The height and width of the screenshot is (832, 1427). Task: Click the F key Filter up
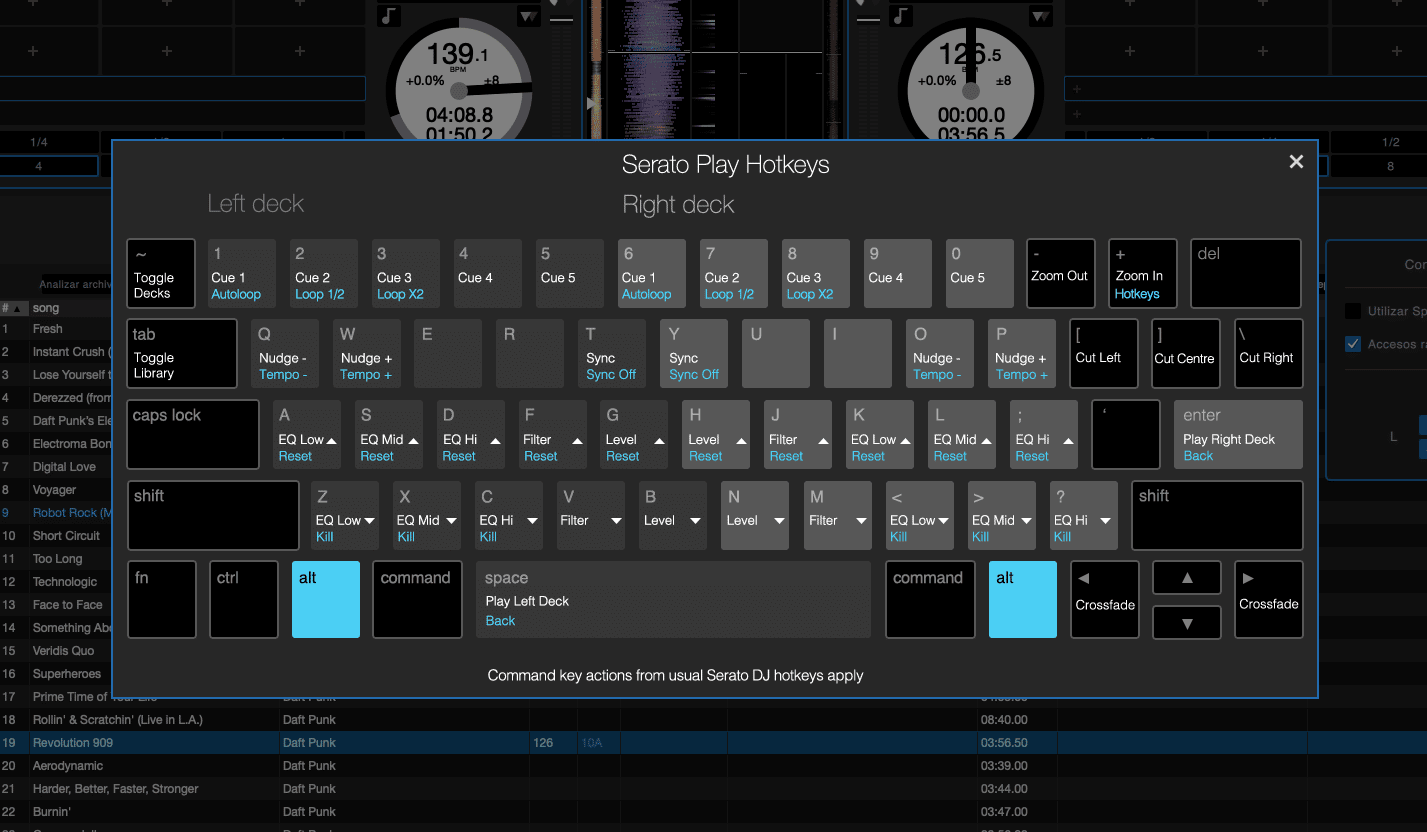553,435
